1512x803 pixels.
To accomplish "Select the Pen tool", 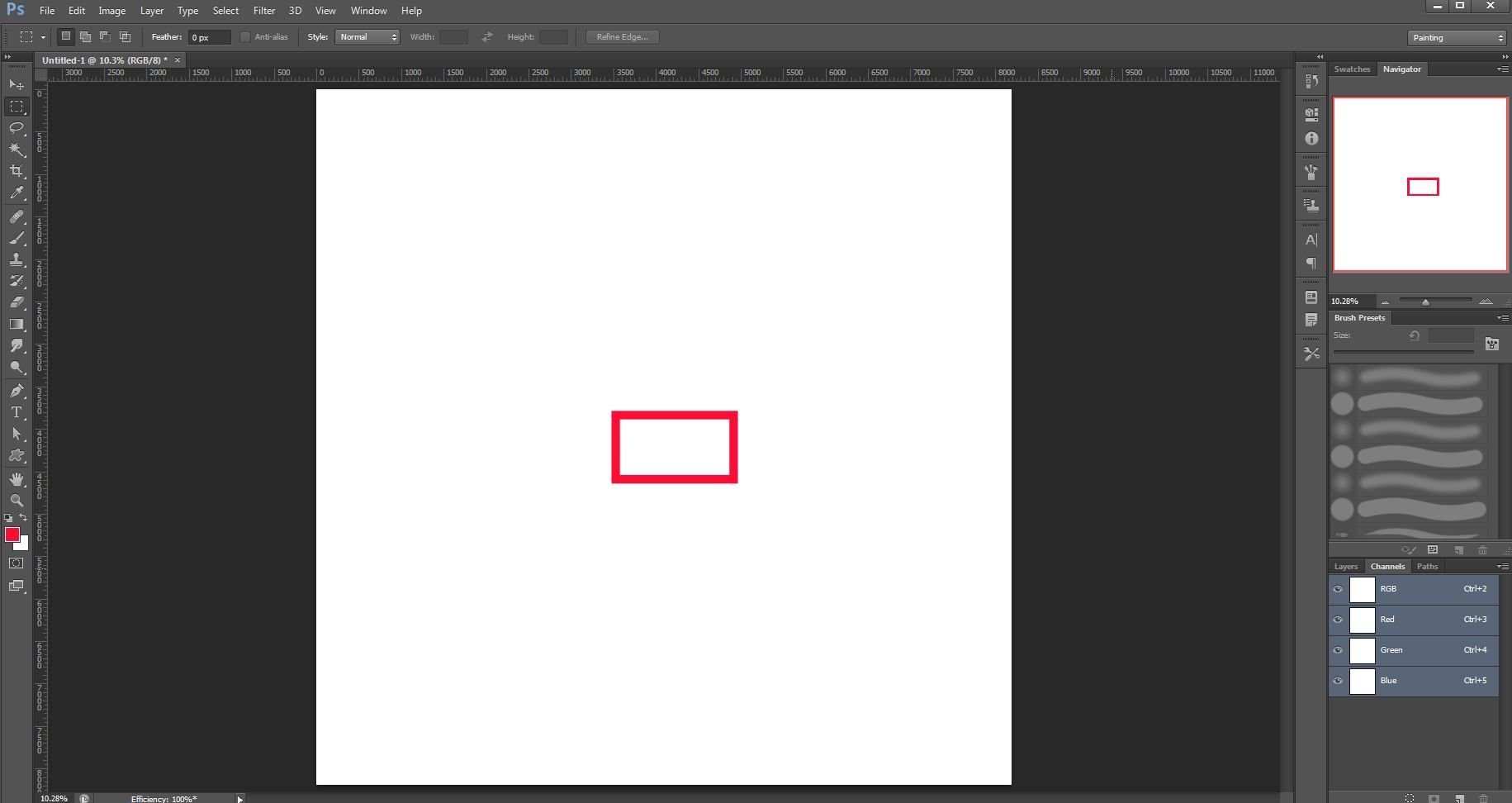I will [17, 391].
